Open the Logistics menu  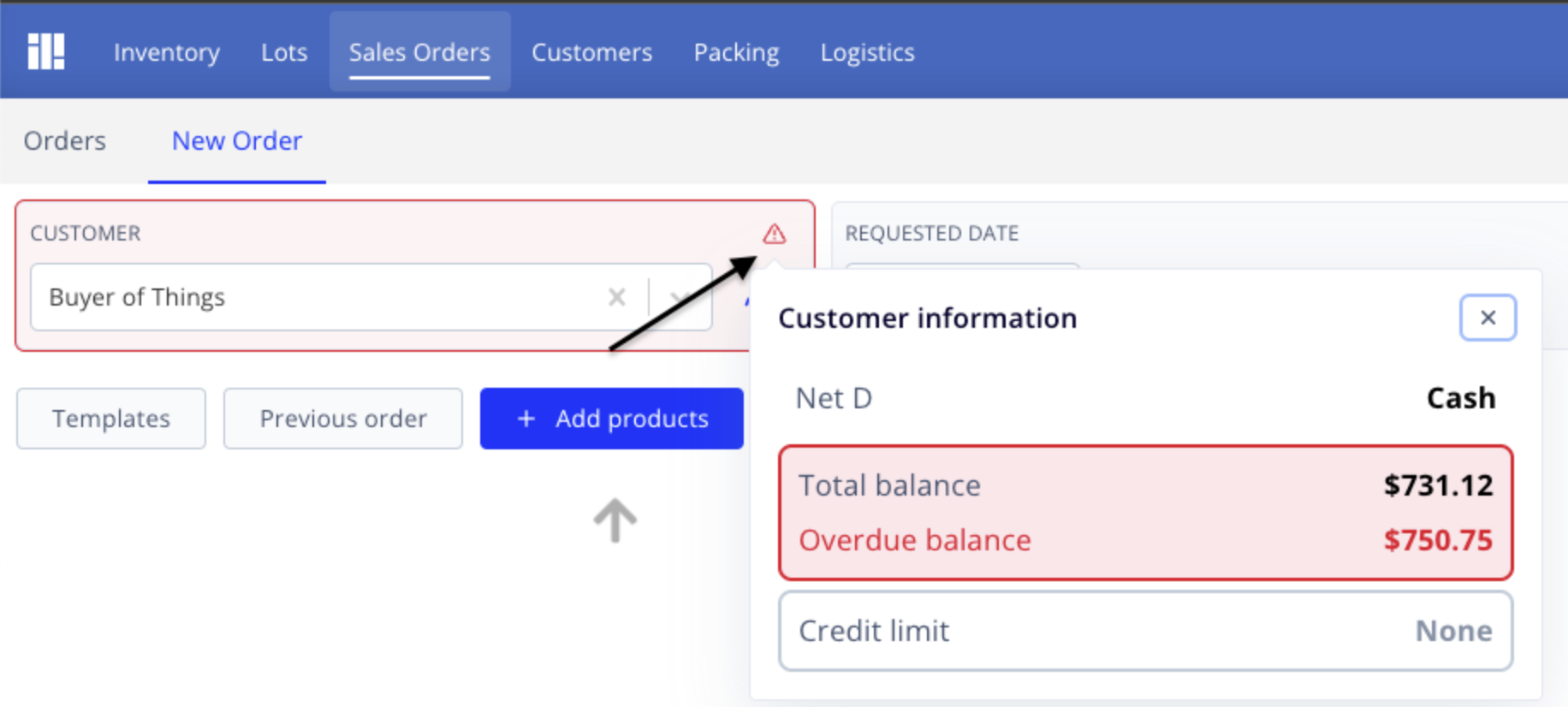click(867, 52)
